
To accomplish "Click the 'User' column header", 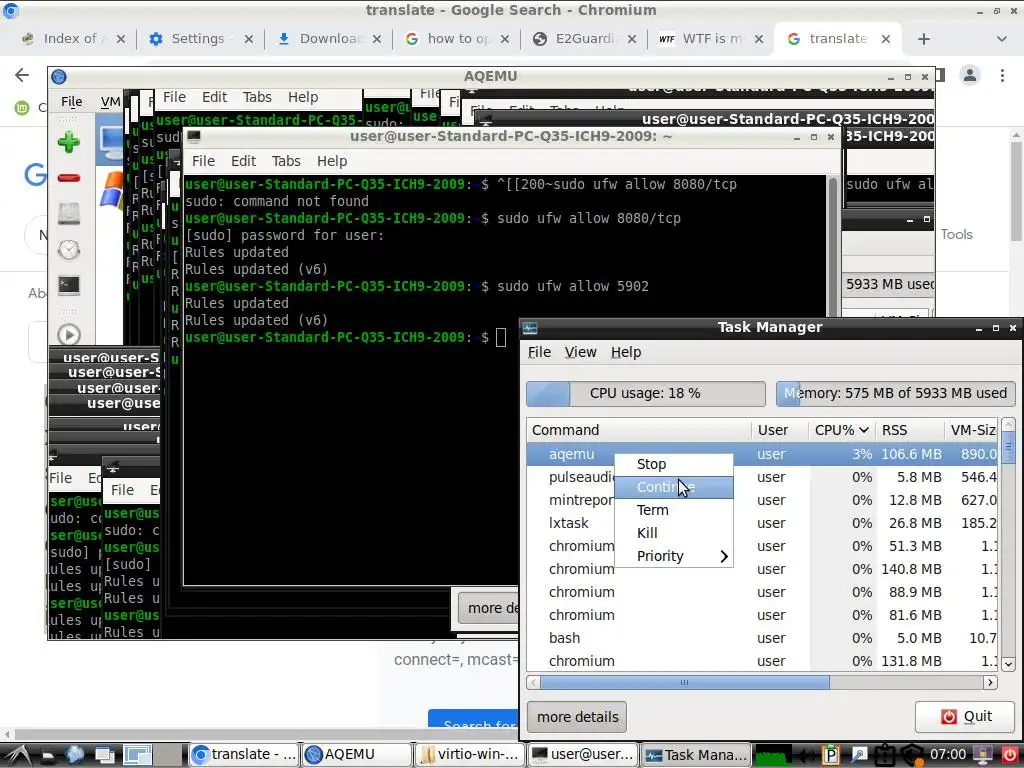I will click(x=780, y=430).
